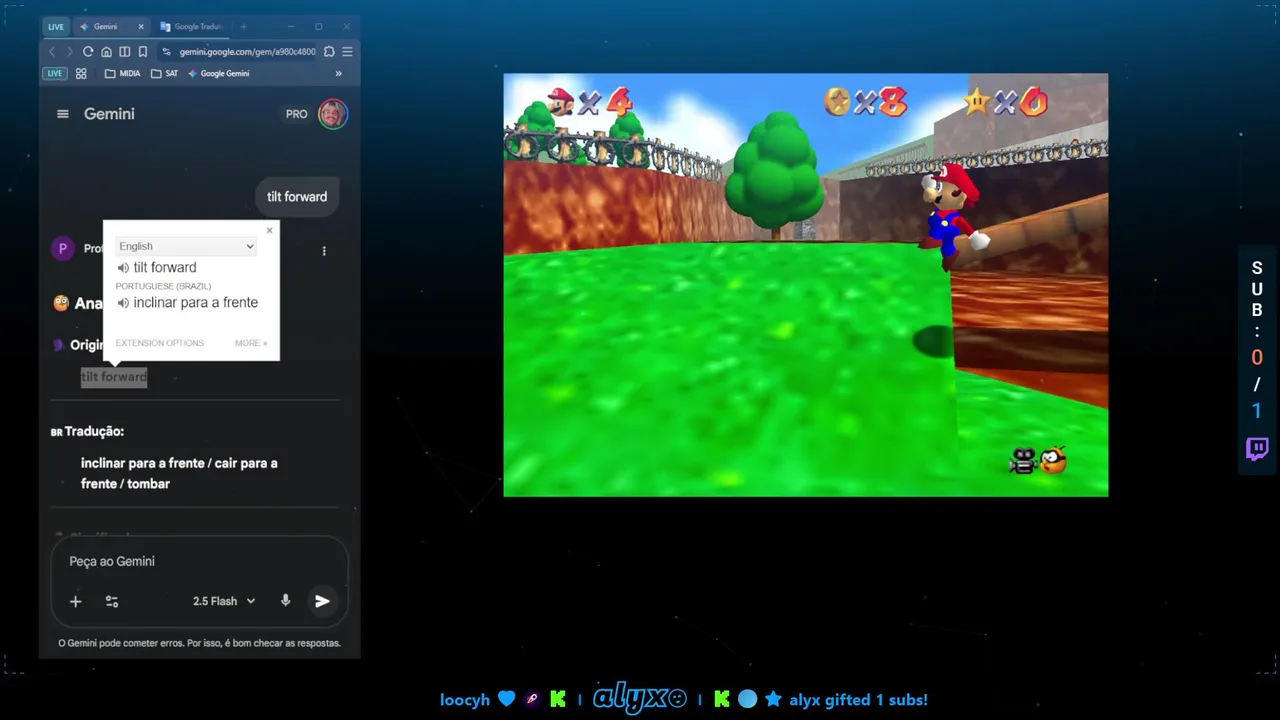Click the 'inclinar para a frente / cair' translation text
This screenshot has width=1280, height=720.
pos(179,473)
